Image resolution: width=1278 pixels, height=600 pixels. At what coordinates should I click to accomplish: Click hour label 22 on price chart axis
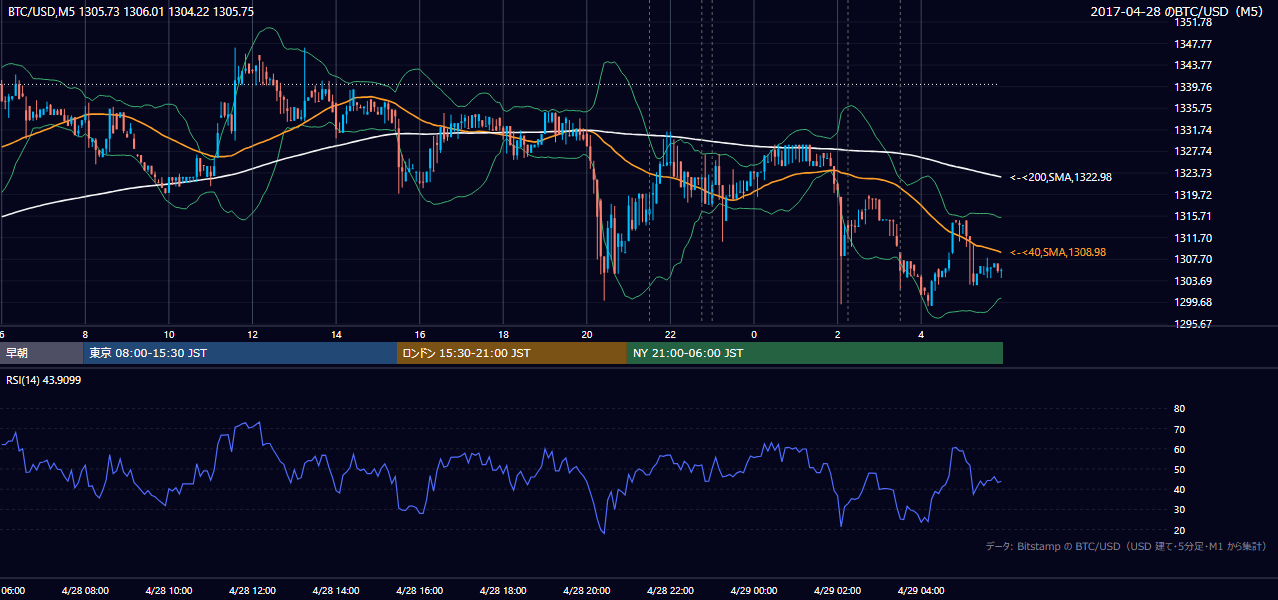[x=671, y=335]
